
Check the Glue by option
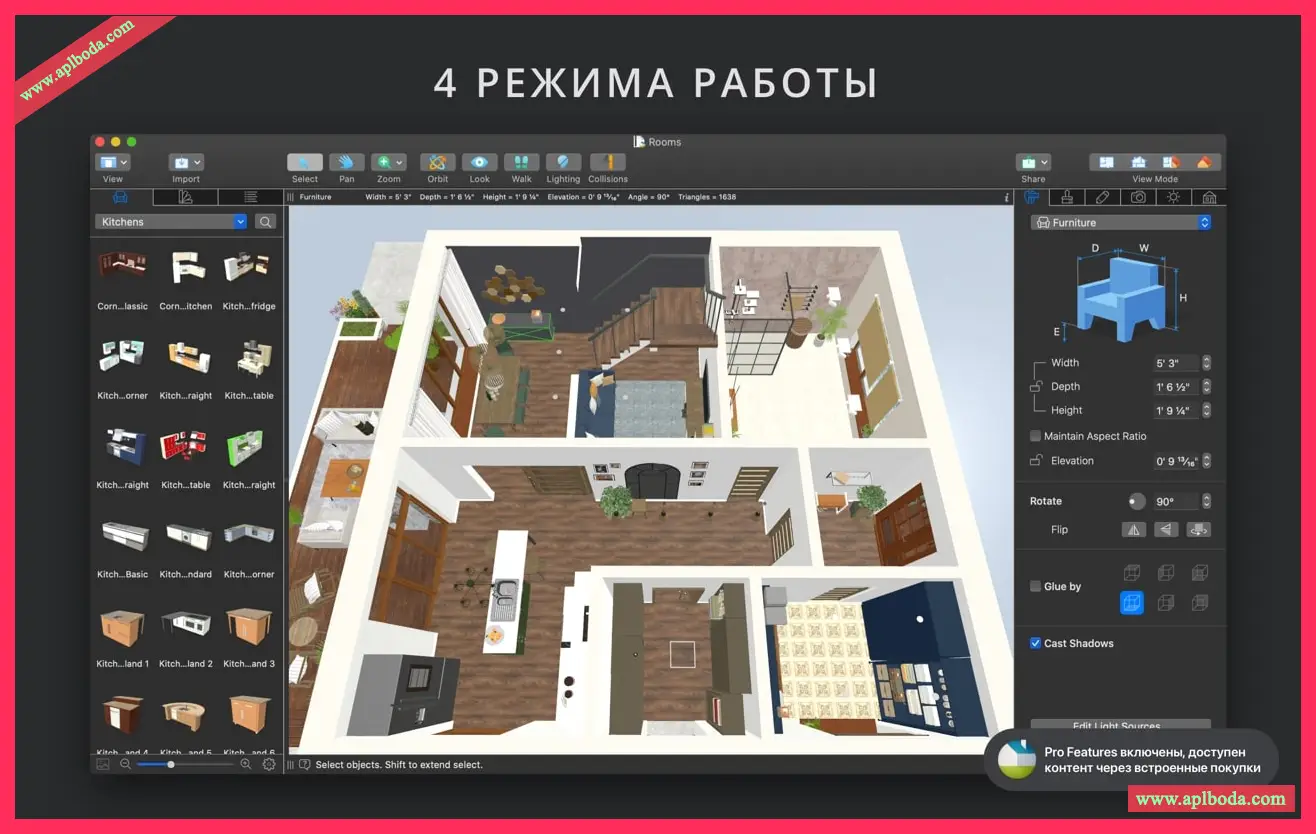1035,586
